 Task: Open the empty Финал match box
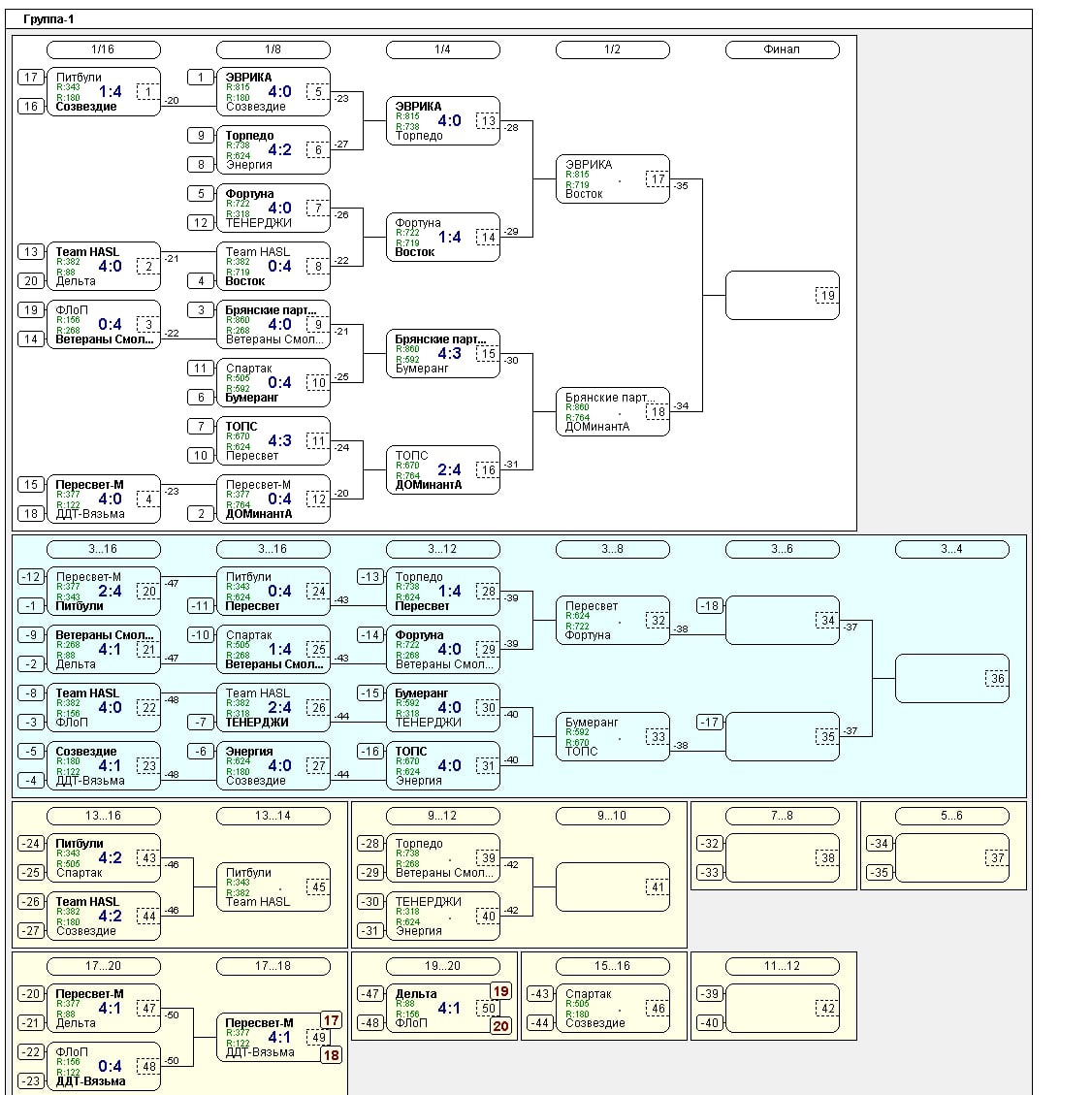[782, 295]
